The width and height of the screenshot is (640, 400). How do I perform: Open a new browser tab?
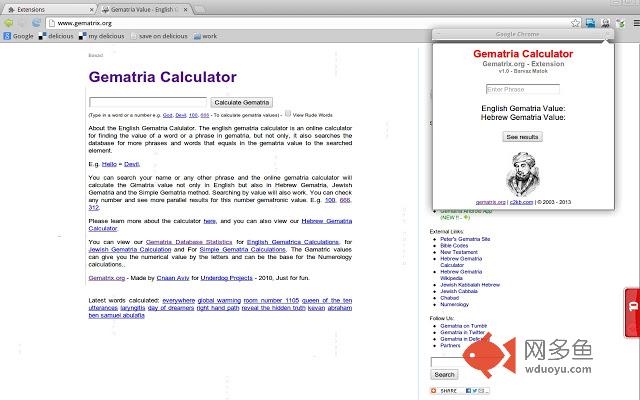point(200,9)
